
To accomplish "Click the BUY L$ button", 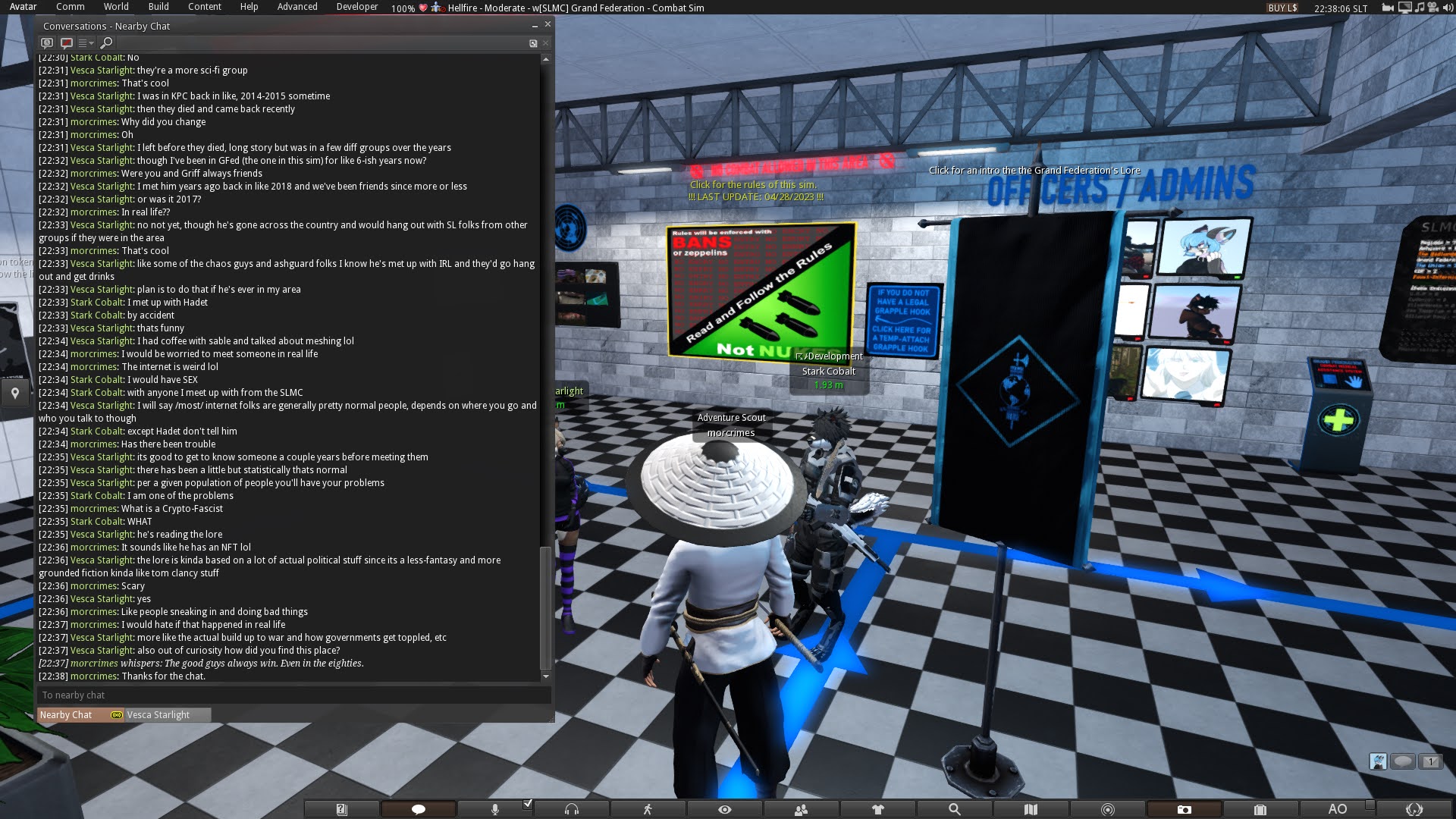I will (1282, 8).
